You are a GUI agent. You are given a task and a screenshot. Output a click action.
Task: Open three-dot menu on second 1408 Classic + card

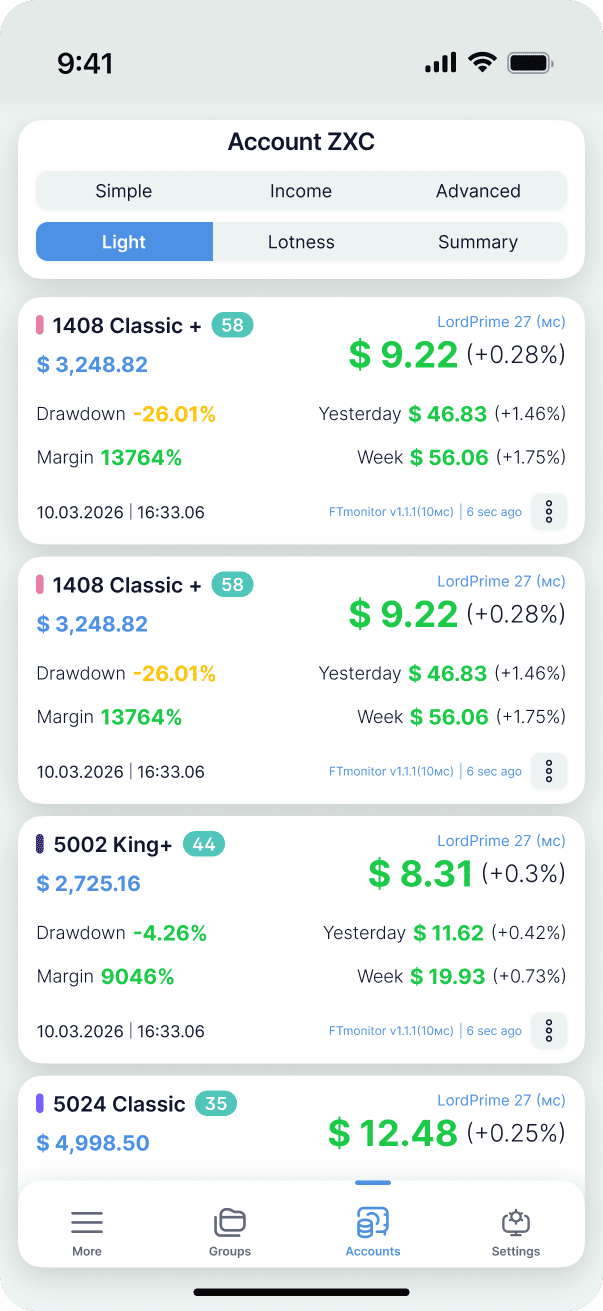coord(549,771)
